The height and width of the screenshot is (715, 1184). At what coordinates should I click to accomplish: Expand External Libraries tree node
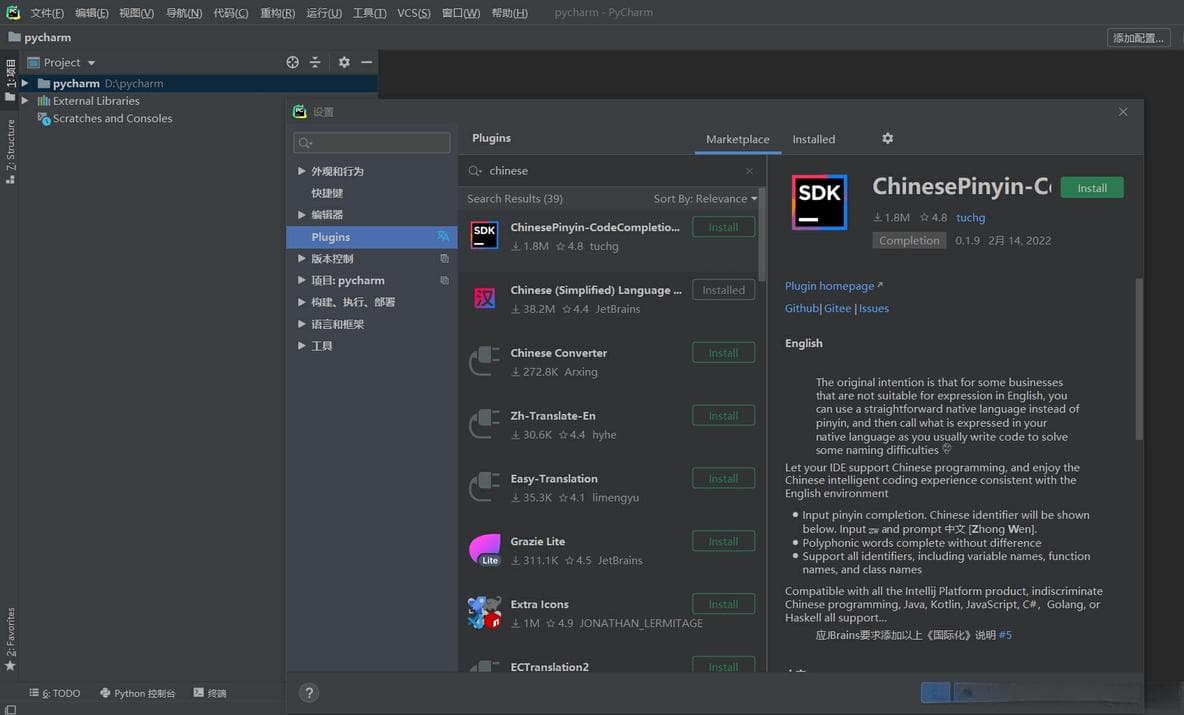click(25, 101)
